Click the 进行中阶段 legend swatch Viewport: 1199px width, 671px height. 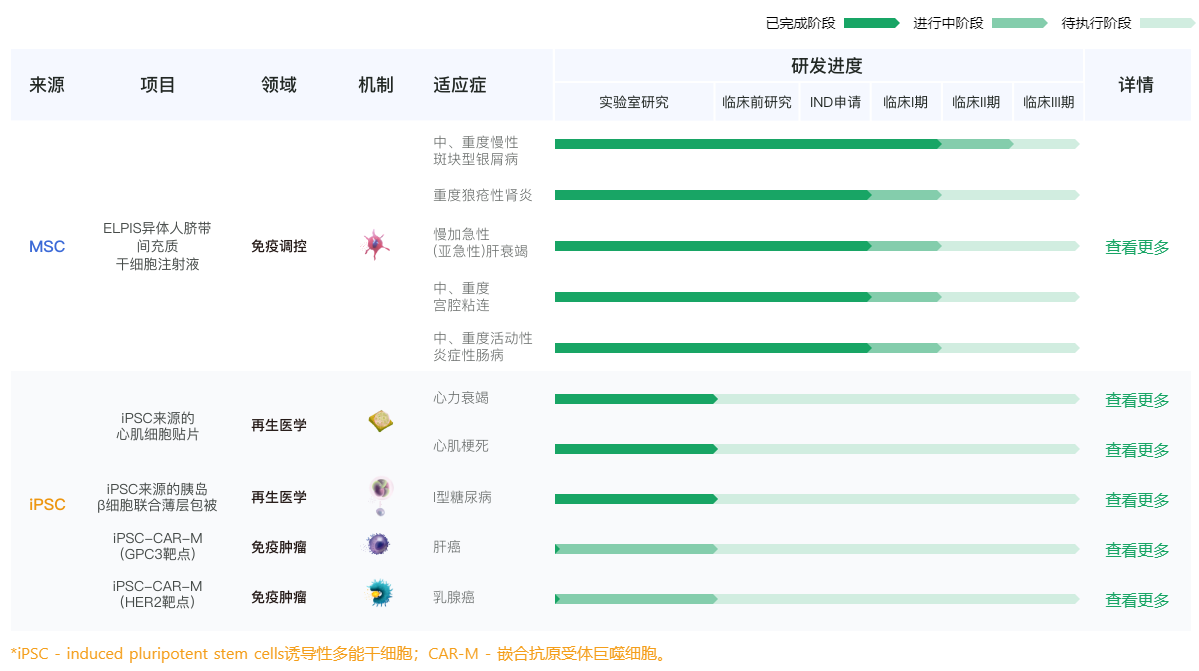1019,23
